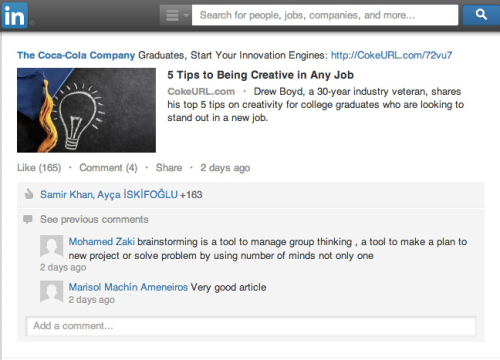Click the magnifier search button

click(481, 15)
